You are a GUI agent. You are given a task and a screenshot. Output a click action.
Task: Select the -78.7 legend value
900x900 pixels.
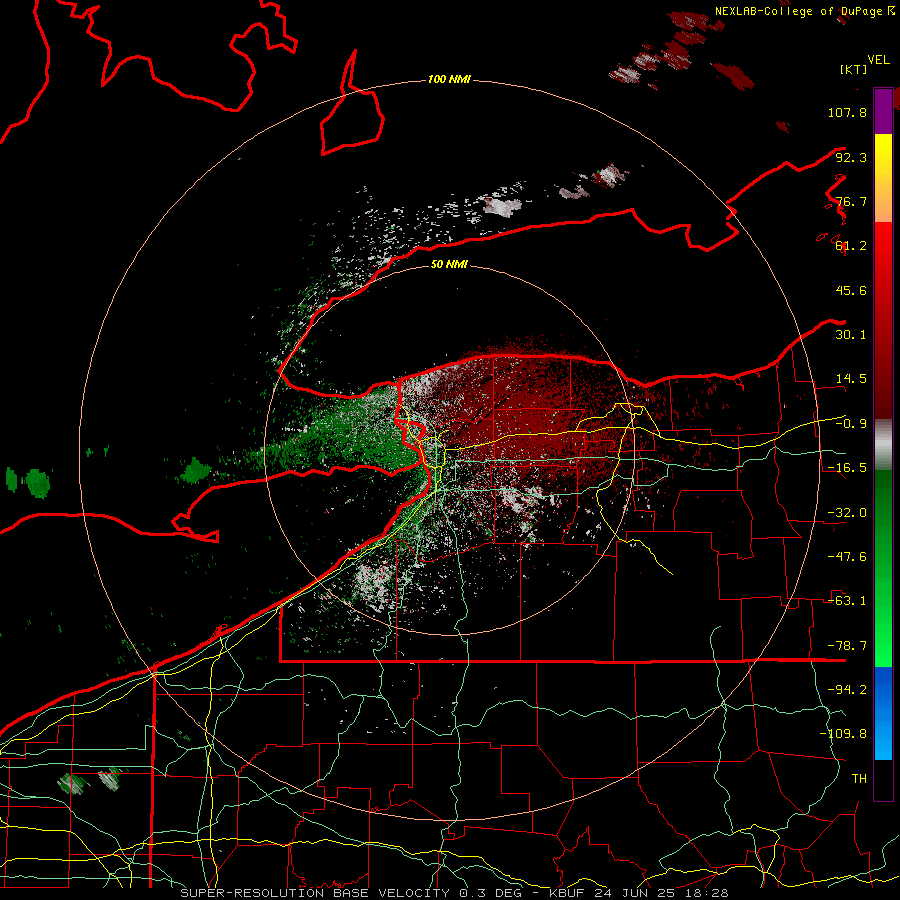[847, 645]
